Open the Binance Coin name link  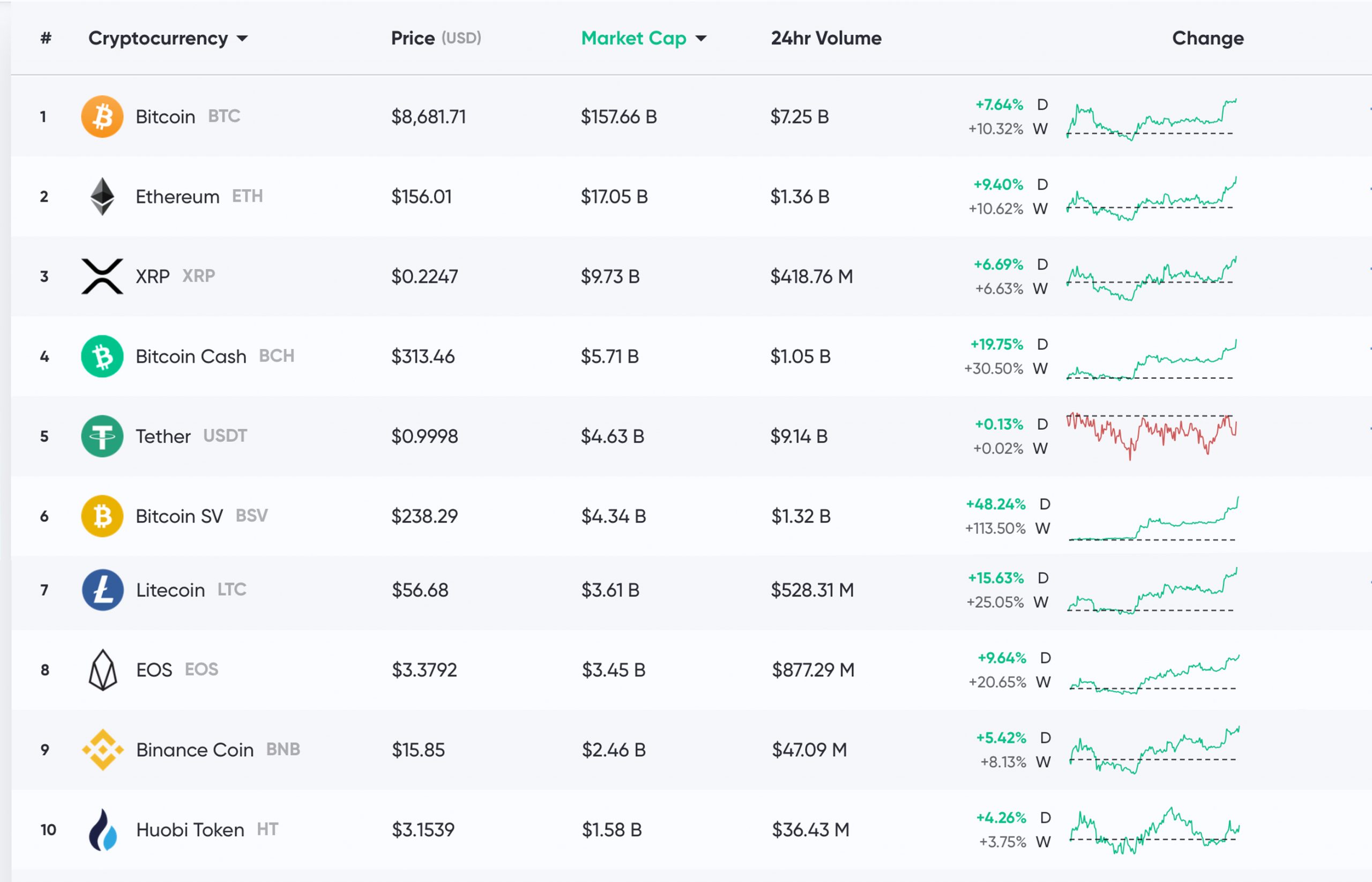click(195, 750)
